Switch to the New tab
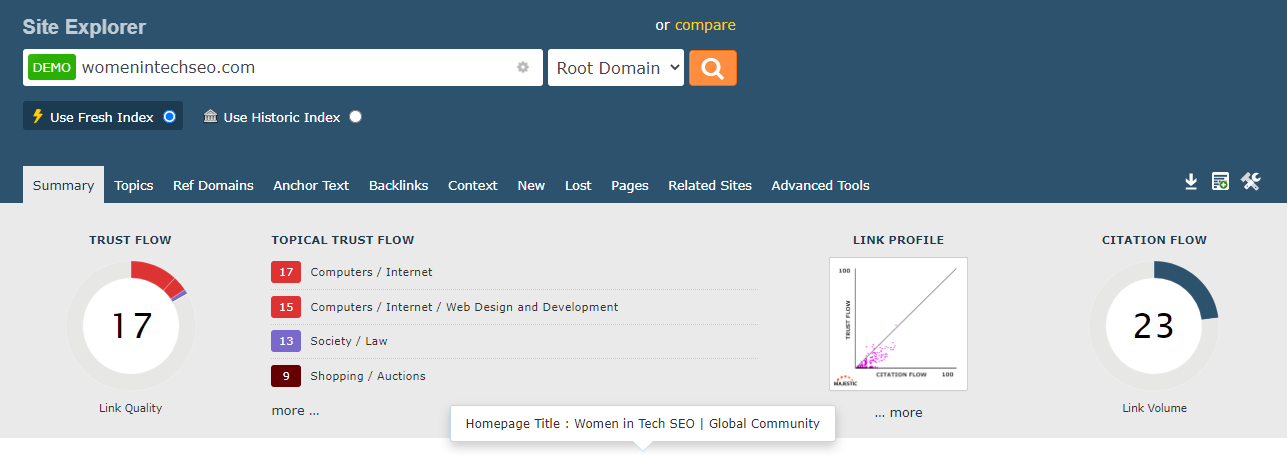Viewport: 1287px width, 455px height. point(531,185)
